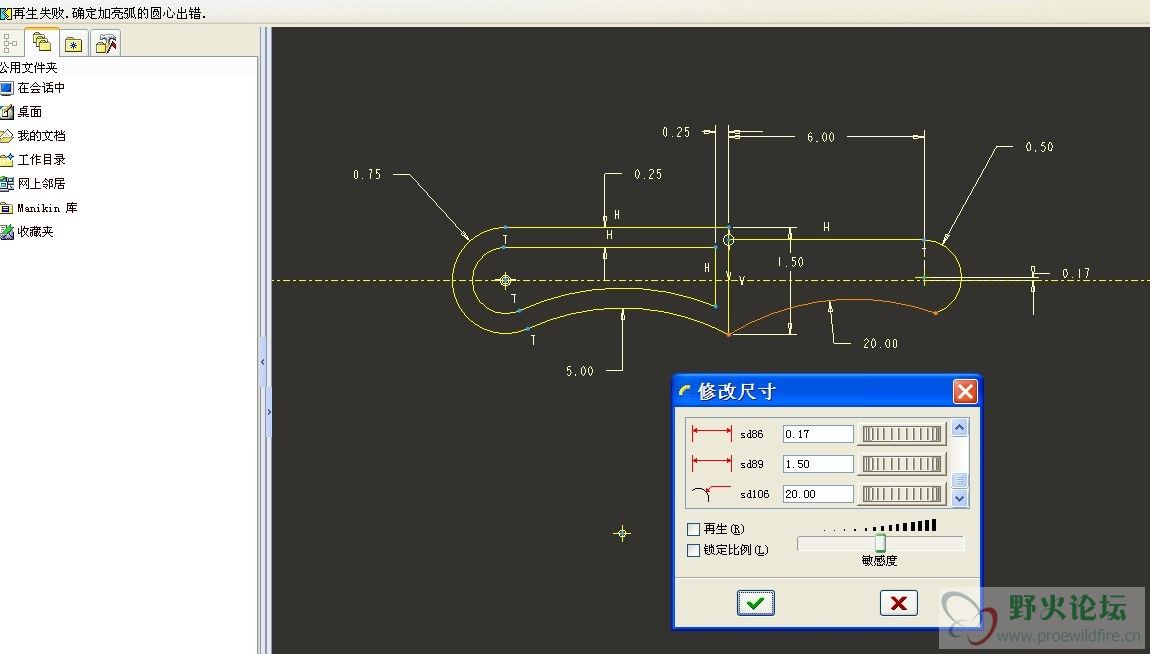Click the 网上邻居 network icon
This screenshot has width=1150, height=654.
click(7, 184)
